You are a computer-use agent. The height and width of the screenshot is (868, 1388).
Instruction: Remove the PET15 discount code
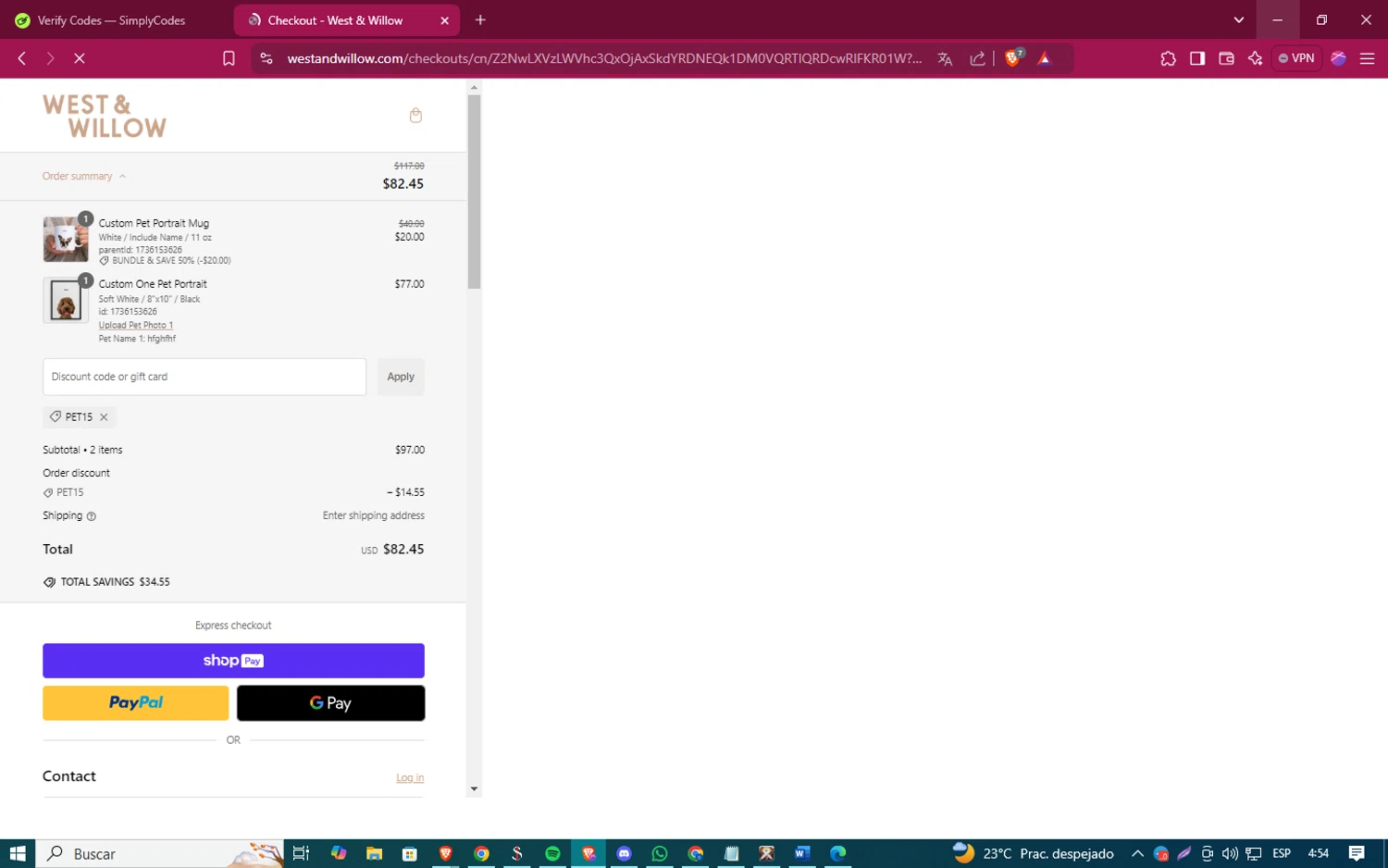[x=104, y=417]
